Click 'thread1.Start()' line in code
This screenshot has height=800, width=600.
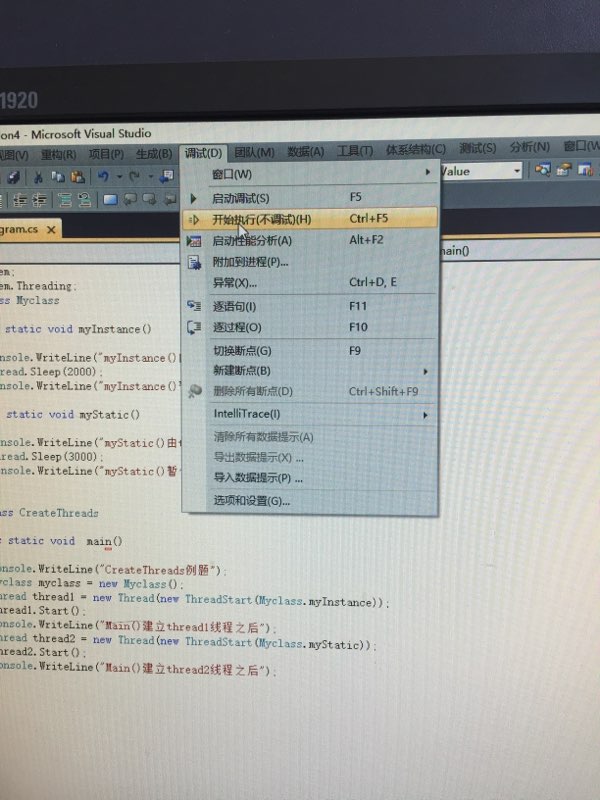point(42,611)
